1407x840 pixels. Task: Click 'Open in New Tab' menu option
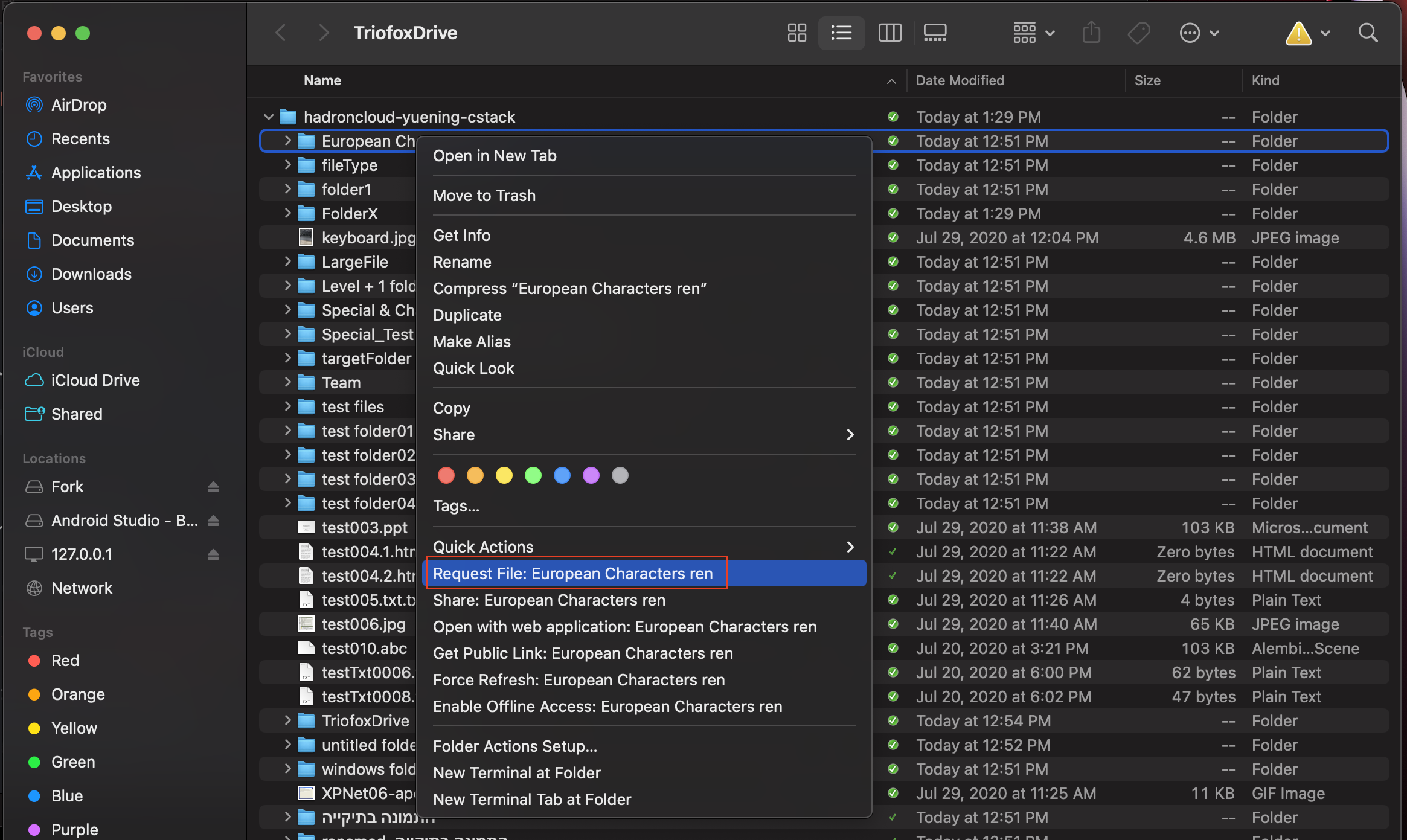pyautogui.click(x=494, y=155)
